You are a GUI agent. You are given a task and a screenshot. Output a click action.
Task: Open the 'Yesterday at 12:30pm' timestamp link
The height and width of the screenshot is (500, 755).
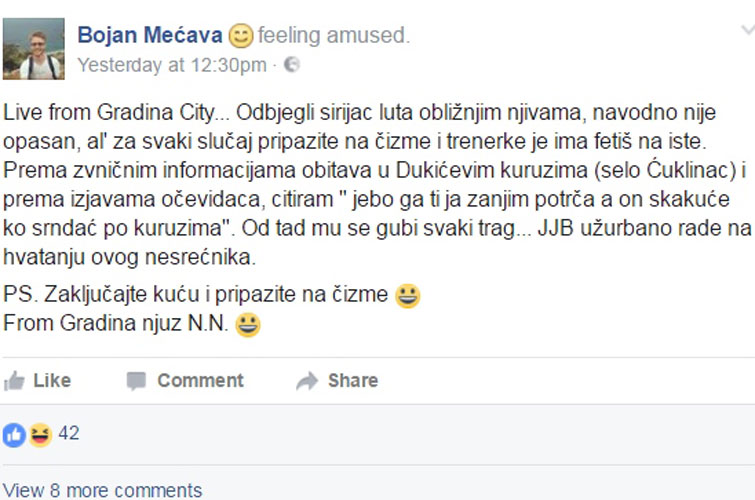coord(172,65)
